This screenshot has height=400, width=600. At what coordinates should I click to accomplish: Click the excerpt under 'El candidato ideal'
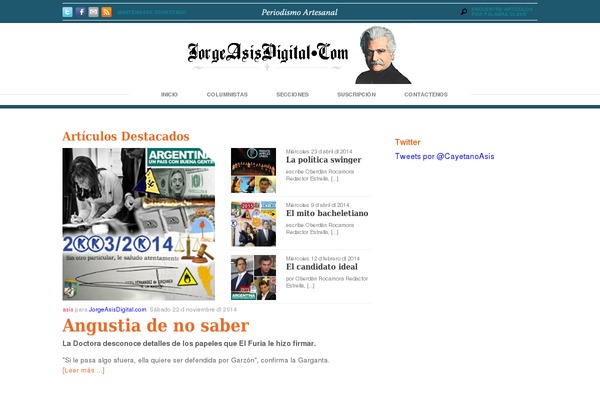point(327,282)
